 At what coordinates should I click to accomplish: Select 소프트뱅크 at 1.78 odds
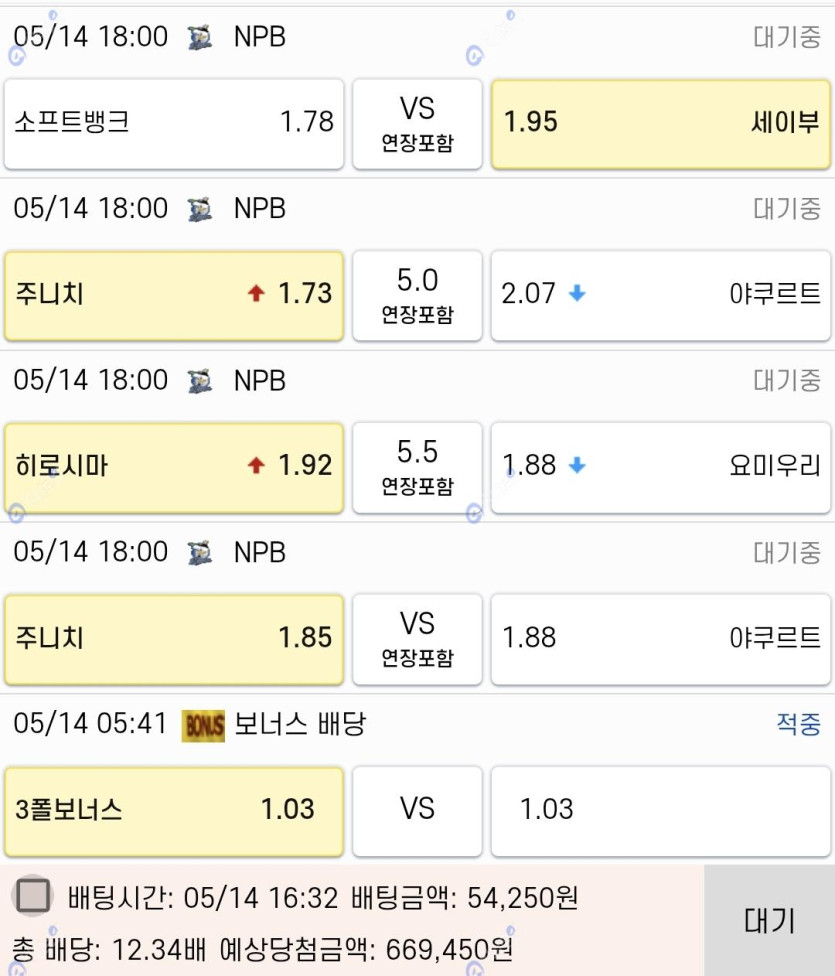coord(174,123)
